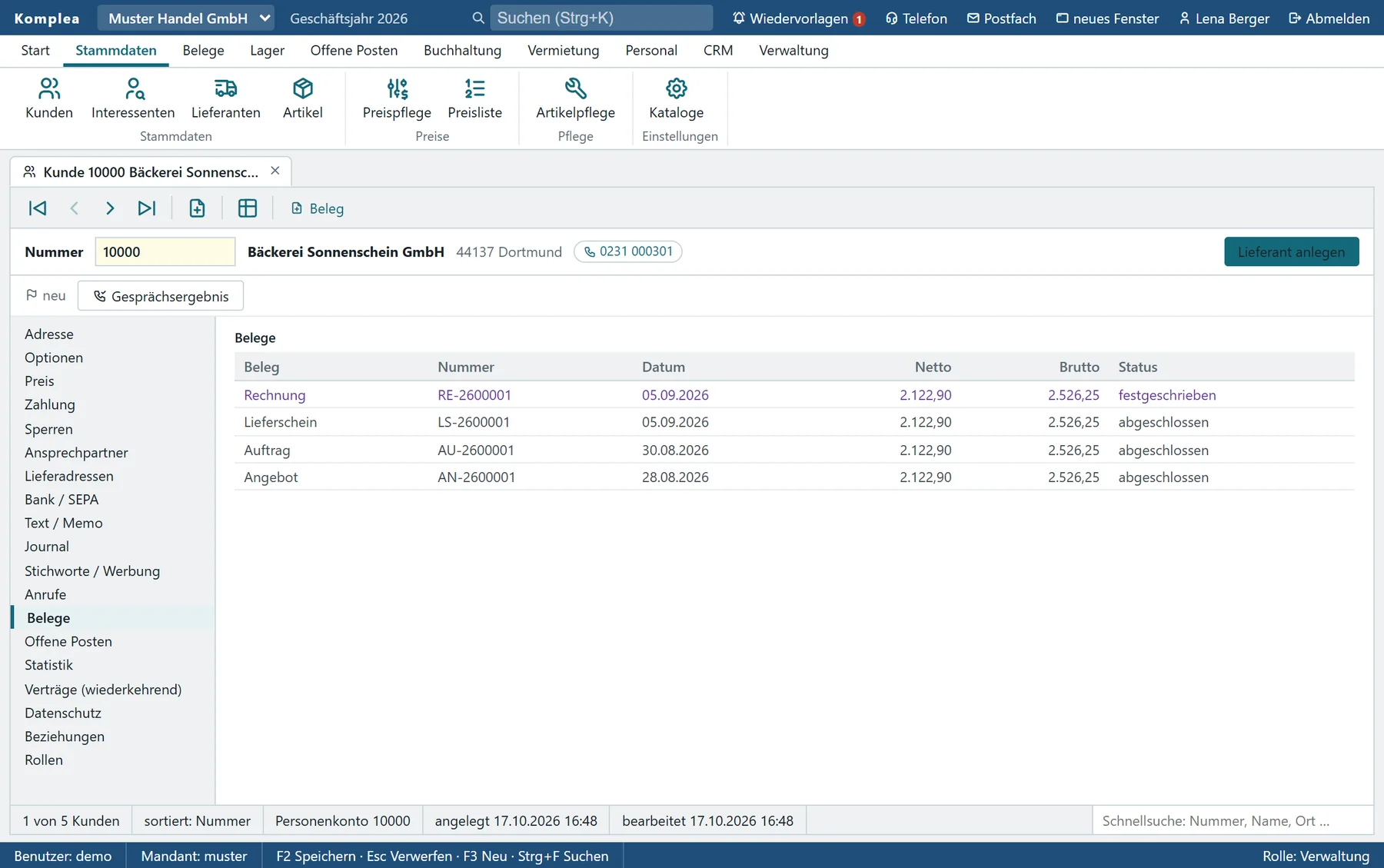The image size is (1384, 868).
Task: Open the CRM menu tab
Action: click(717, 51)
